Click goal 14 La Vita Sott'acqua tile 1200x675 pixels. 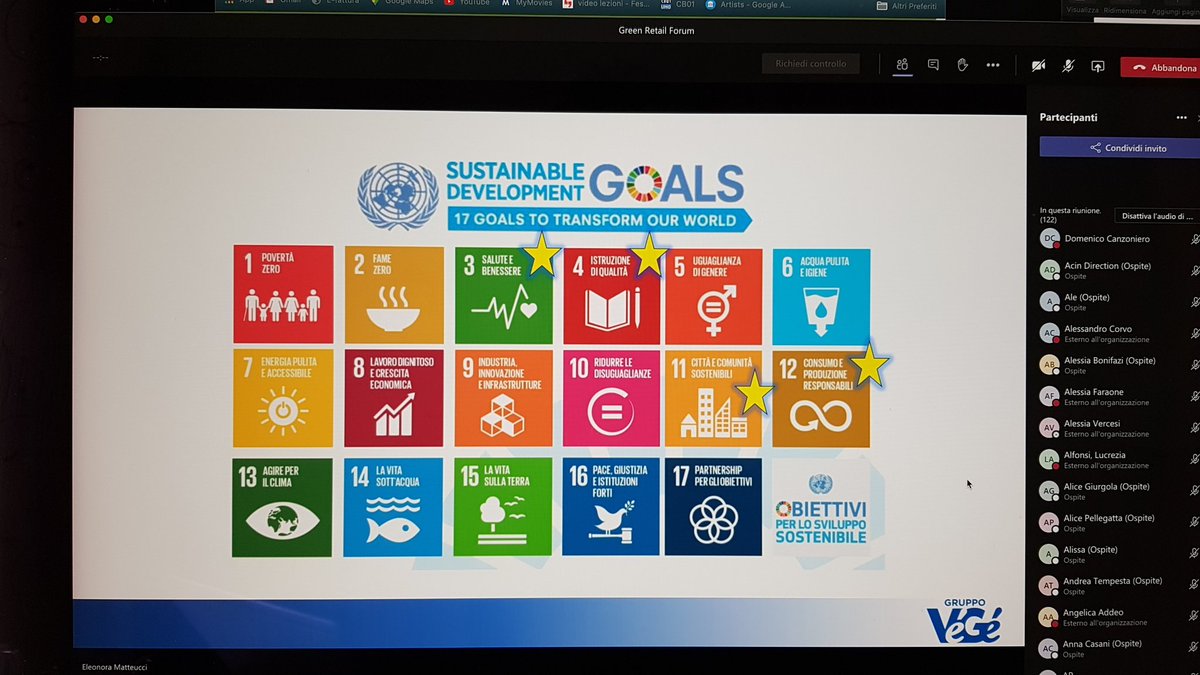pos(393,507)
